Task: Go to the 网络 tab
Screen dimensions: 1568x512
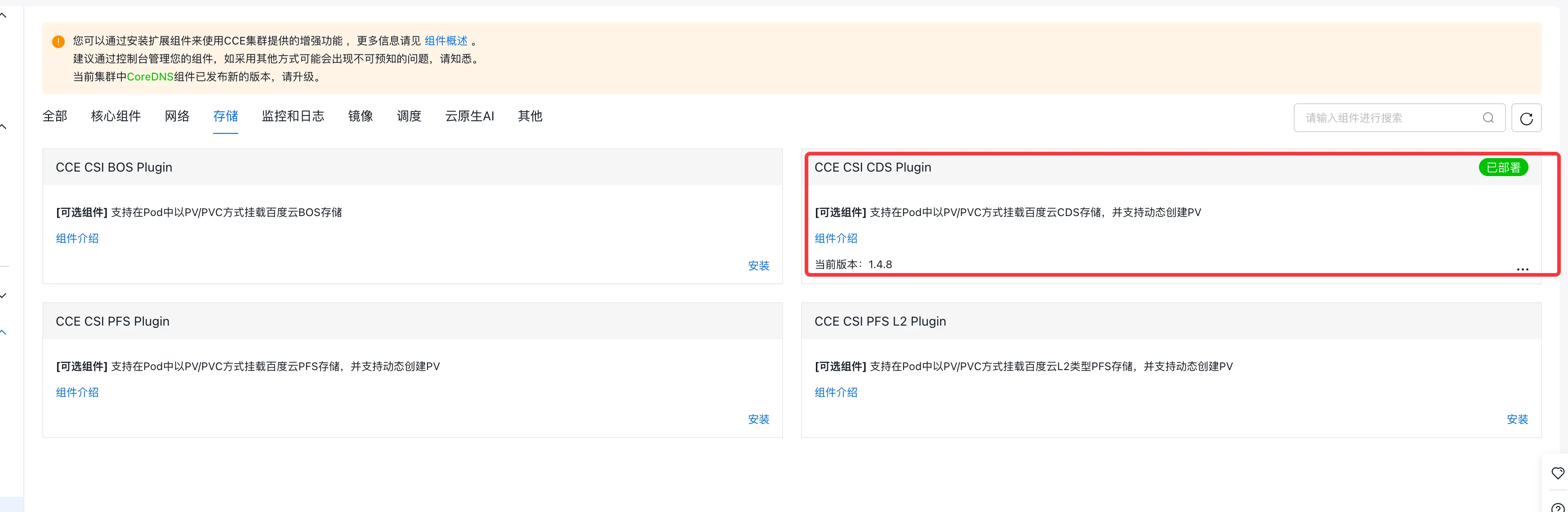Action: click(x=177, y=116)
